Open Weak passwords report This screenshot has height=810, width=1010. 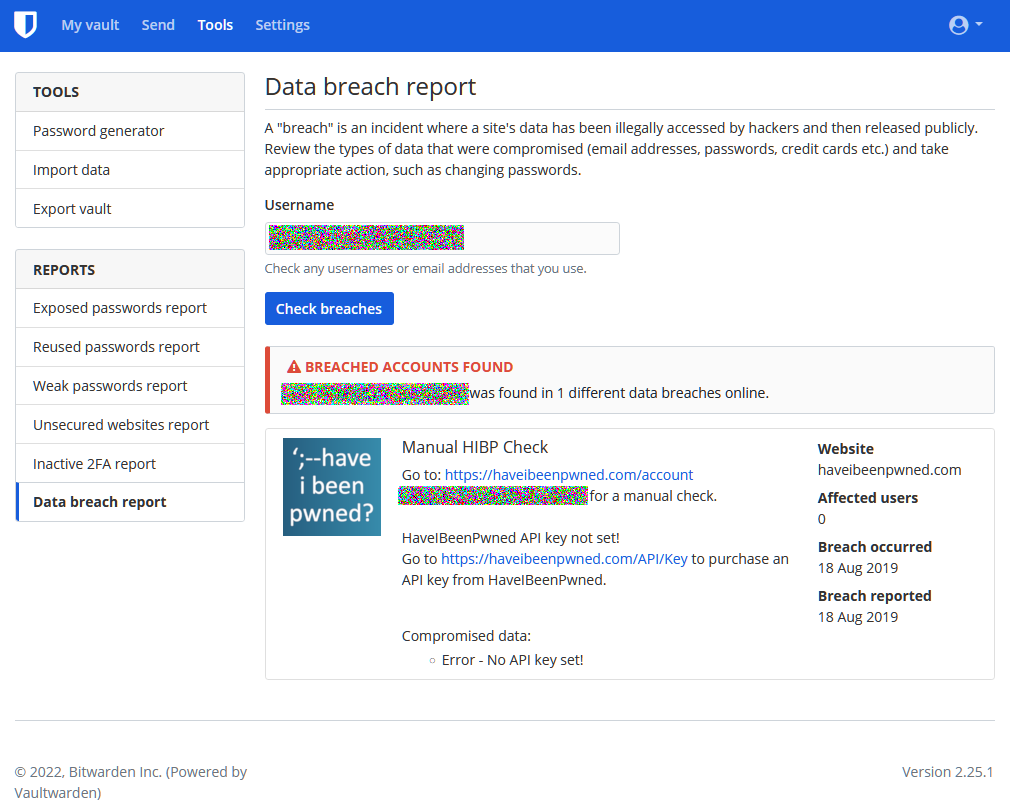(129, 386)
